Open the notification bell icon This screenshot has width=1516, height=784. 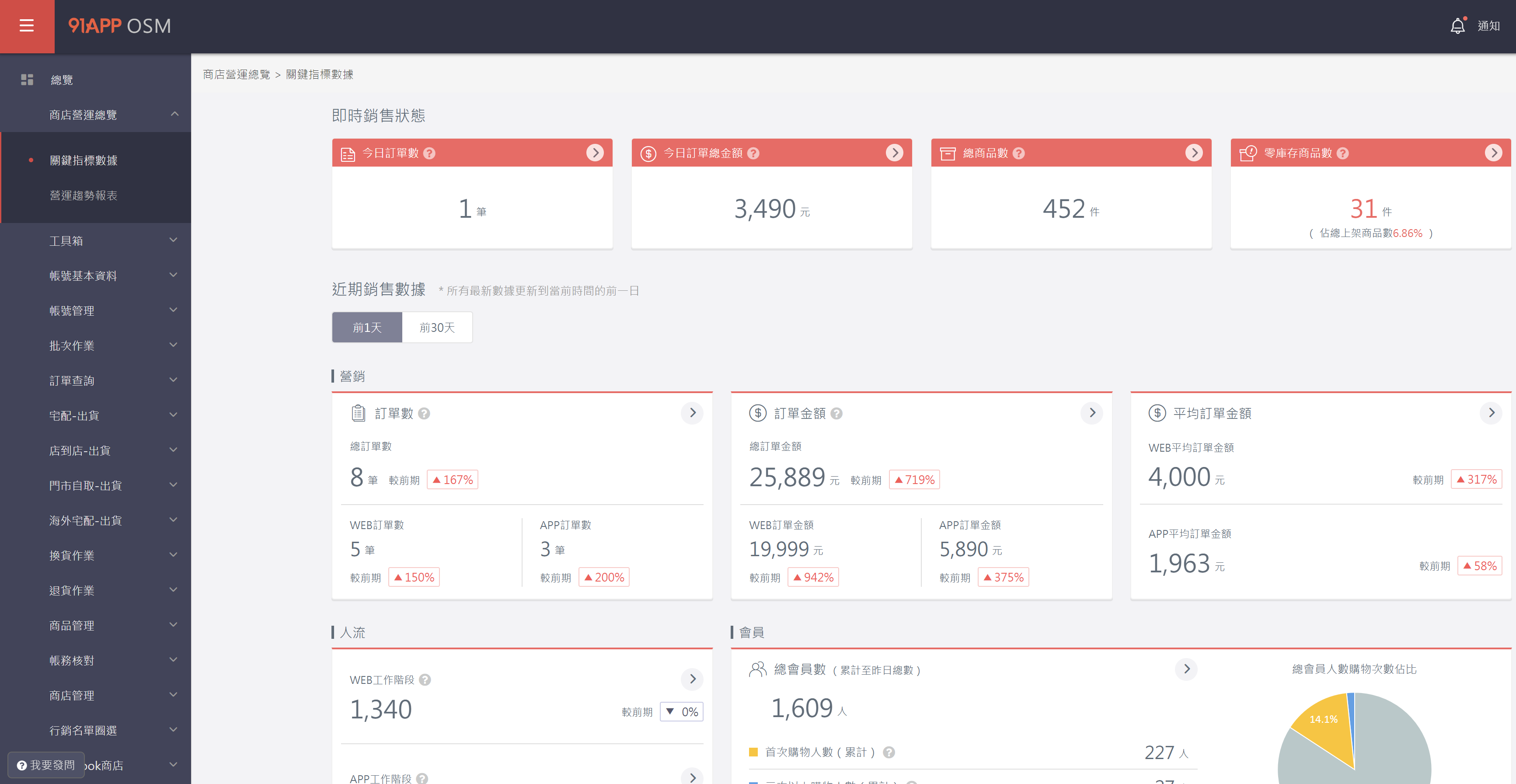[1457, 26]
